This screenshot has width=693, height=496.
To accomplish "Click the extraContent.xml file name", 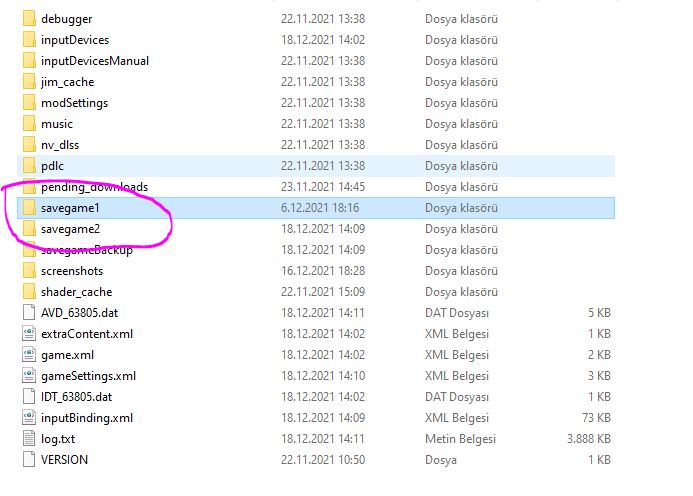I will [x=87, y=334].
